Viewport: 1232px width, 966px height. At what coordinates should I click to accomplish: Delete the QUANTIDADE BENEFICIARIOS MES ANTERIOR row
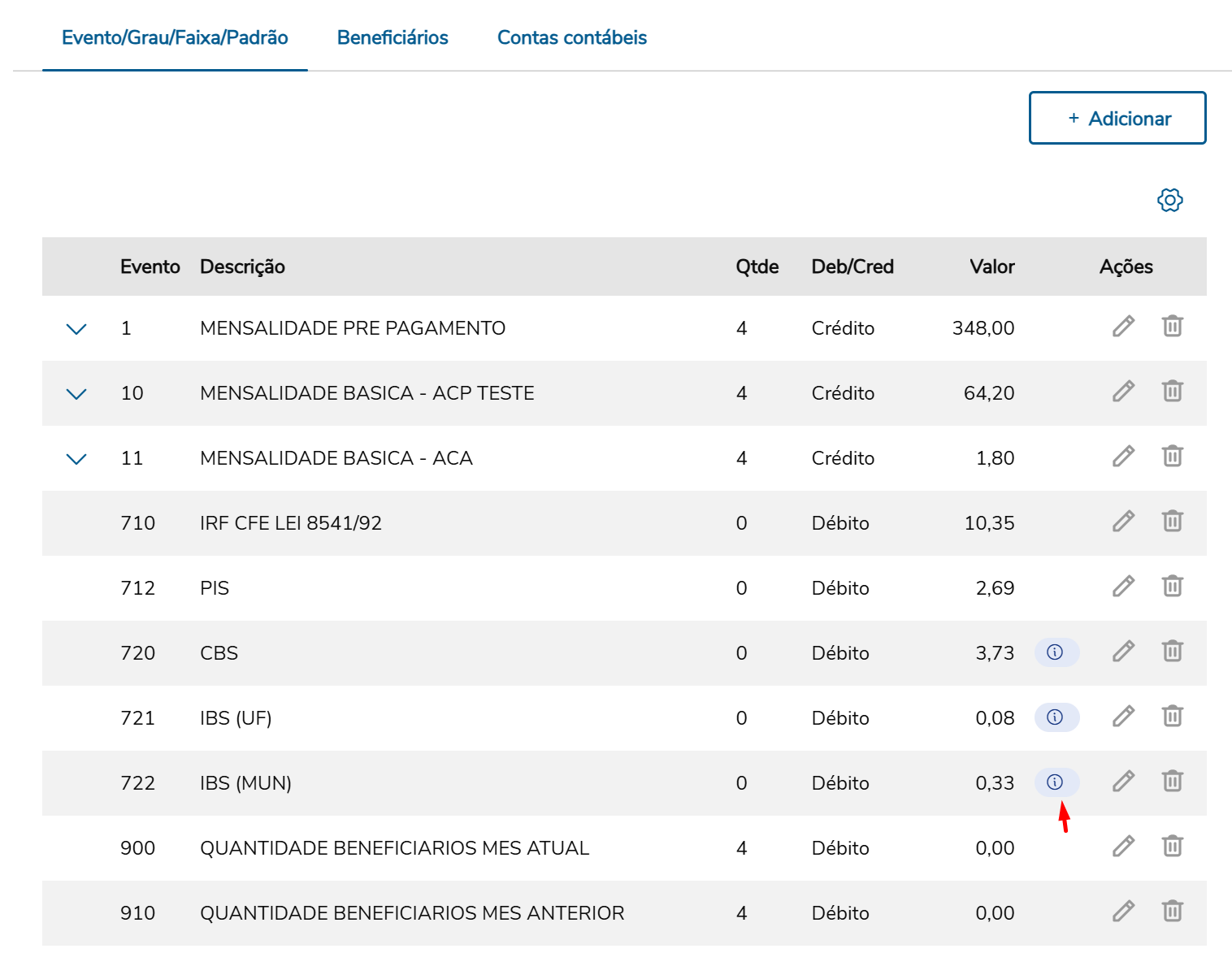1172,912
